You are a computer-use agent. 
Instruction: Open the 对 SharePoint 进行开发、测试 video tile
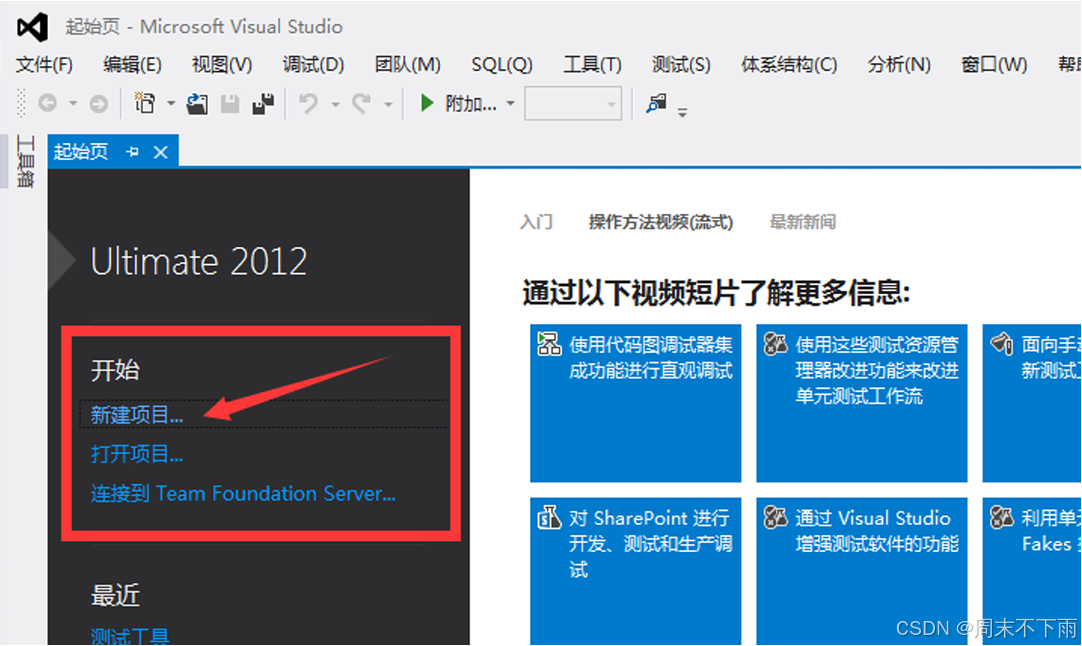coord(636,571)
